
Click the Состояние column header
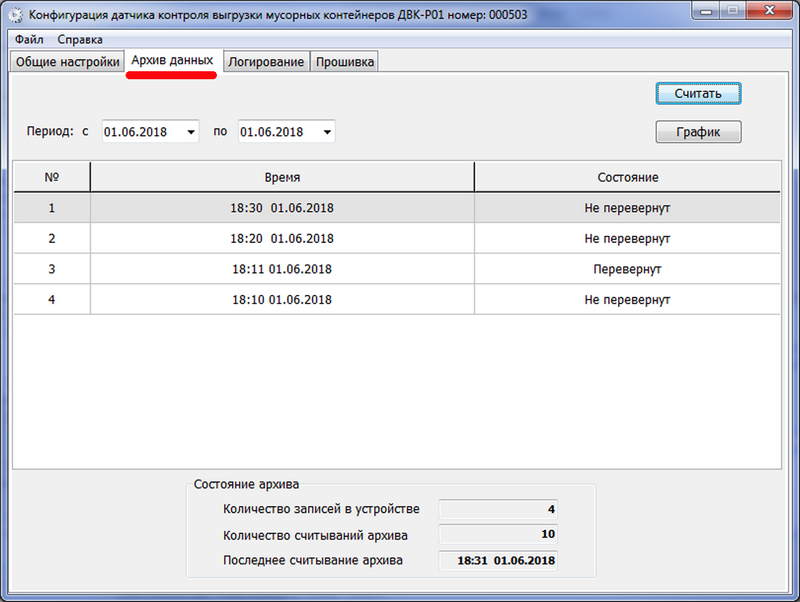[628, 177]
